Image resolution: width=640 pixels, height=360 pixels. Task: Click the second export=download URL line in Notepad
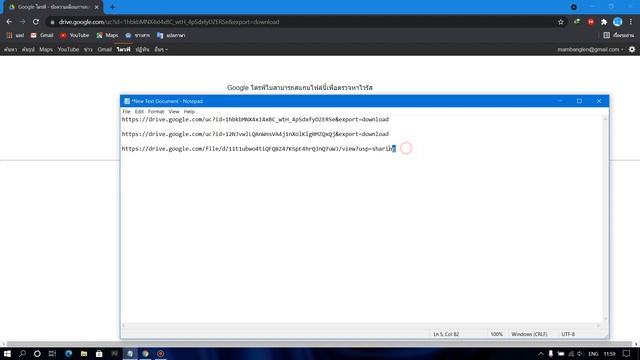pos(255,134)
